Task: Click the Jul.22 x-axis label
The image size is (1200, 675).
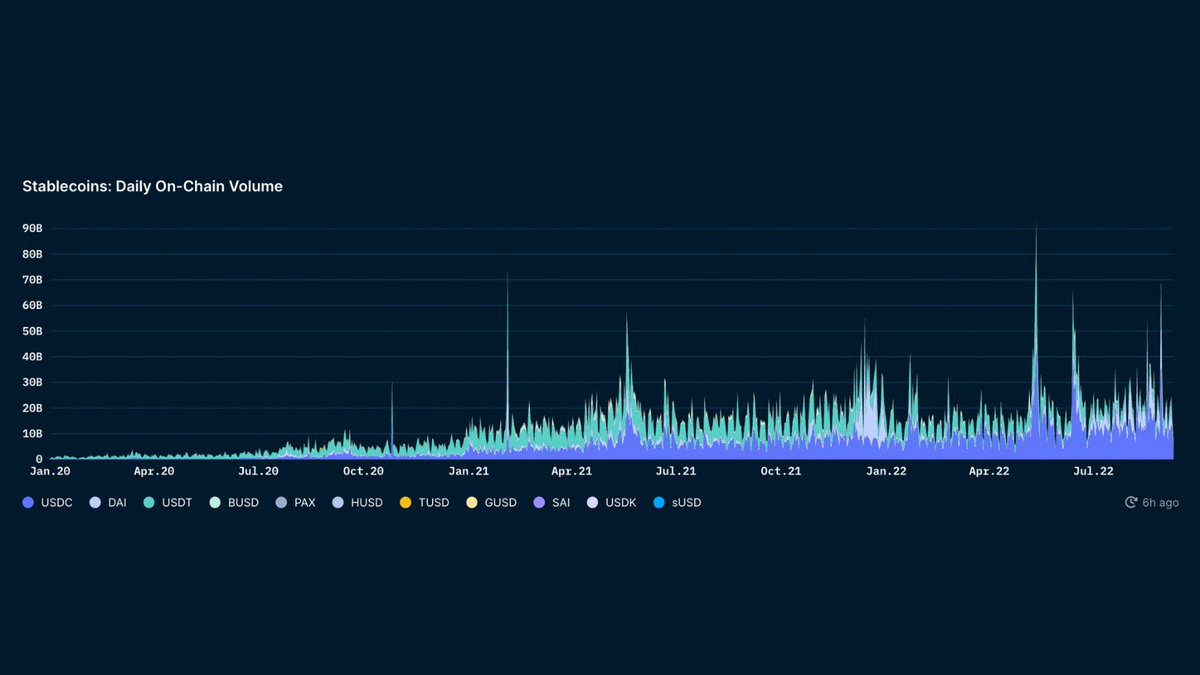Action: point(1093,470)
